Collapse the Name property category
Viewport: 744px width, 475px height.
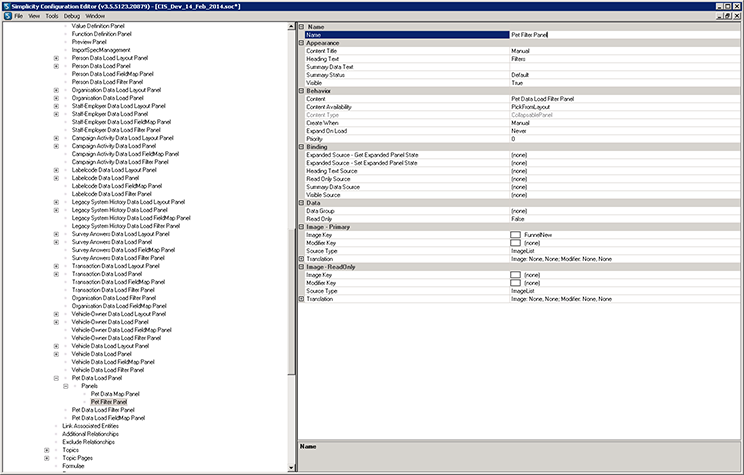[x=301, y=27]
